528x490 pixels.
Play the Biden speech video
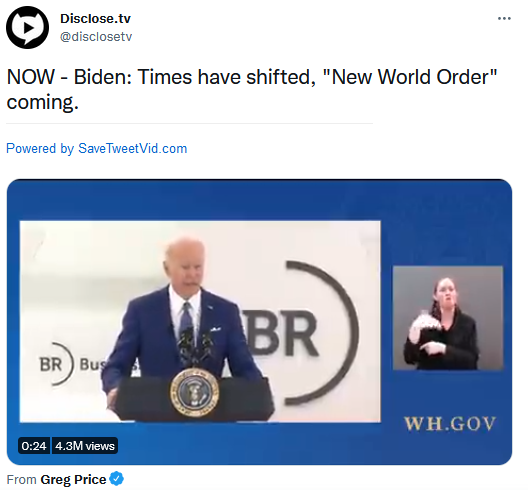[259, 322]
